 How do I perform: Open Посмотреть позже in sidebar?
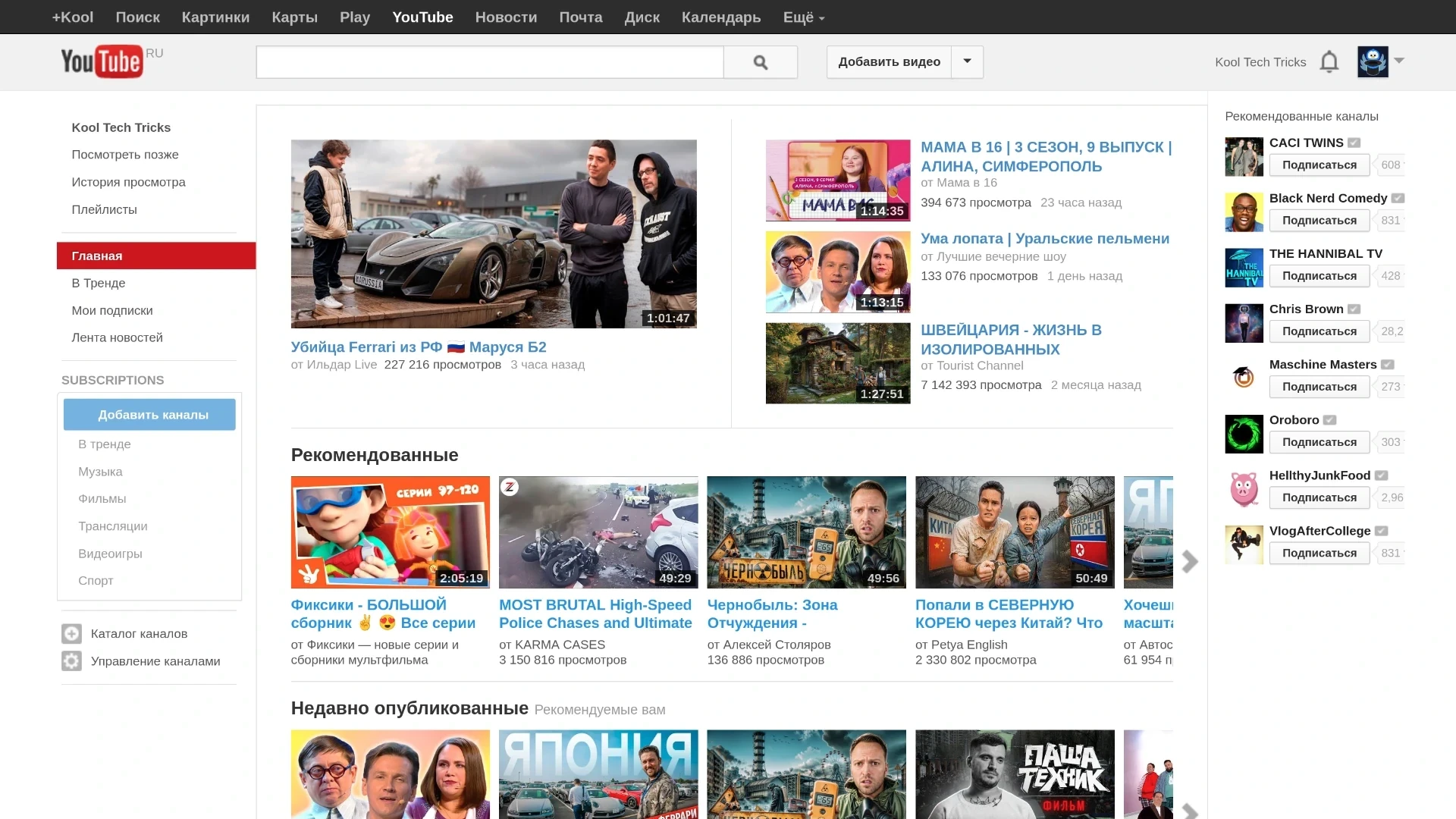tap(124, 154)
